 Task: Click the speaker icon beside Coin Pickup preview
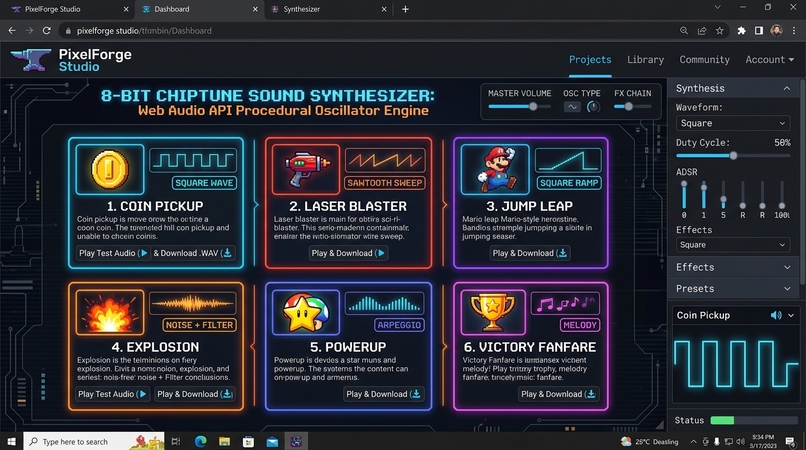click(776, 315)
